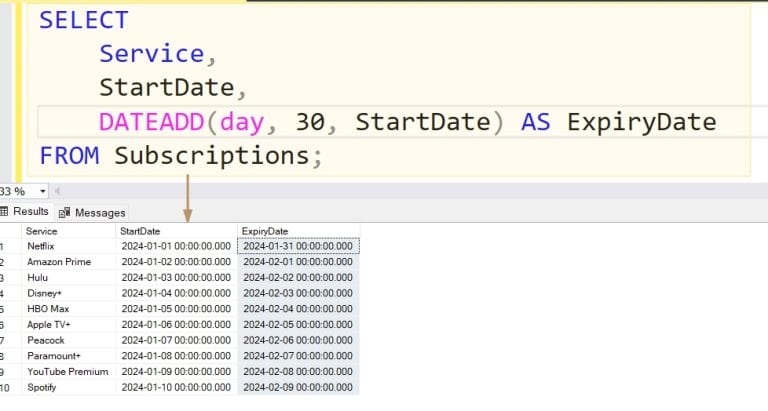Select the Spotify cell
The image size is (768, 411).
69,387
